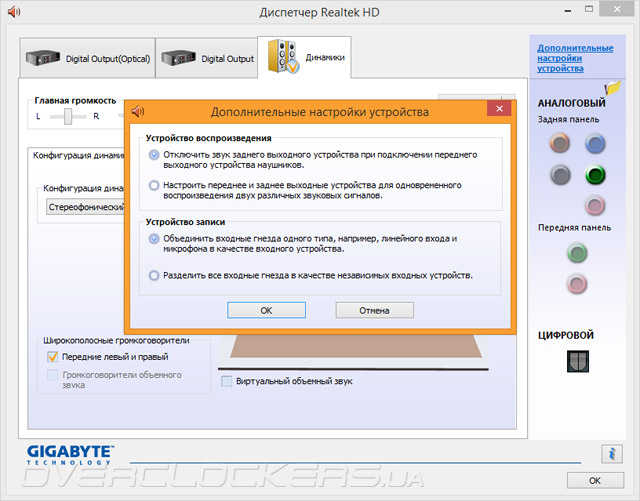Screen dimensions: 640x501
Task: Open the speaker configuration dropdown
Action: [85, 207]
